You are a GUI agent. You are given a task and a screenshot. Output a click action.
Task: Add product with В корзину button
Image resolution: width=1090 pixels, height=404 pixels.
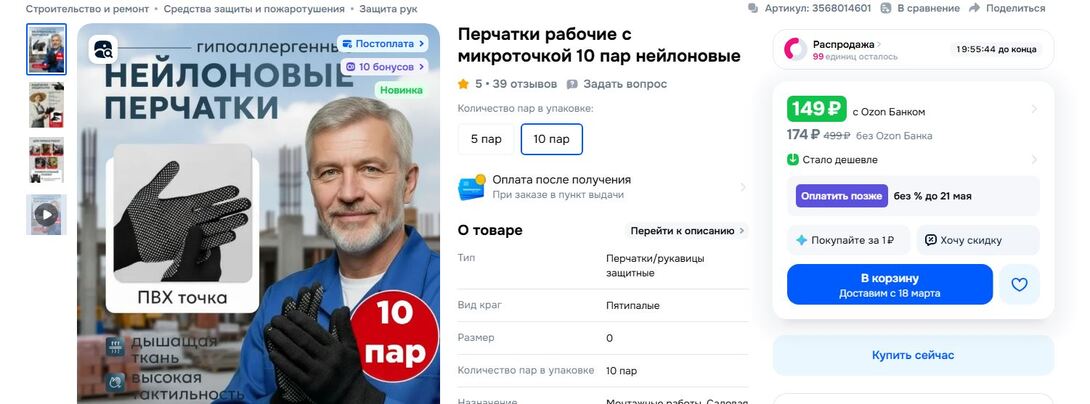890,284
